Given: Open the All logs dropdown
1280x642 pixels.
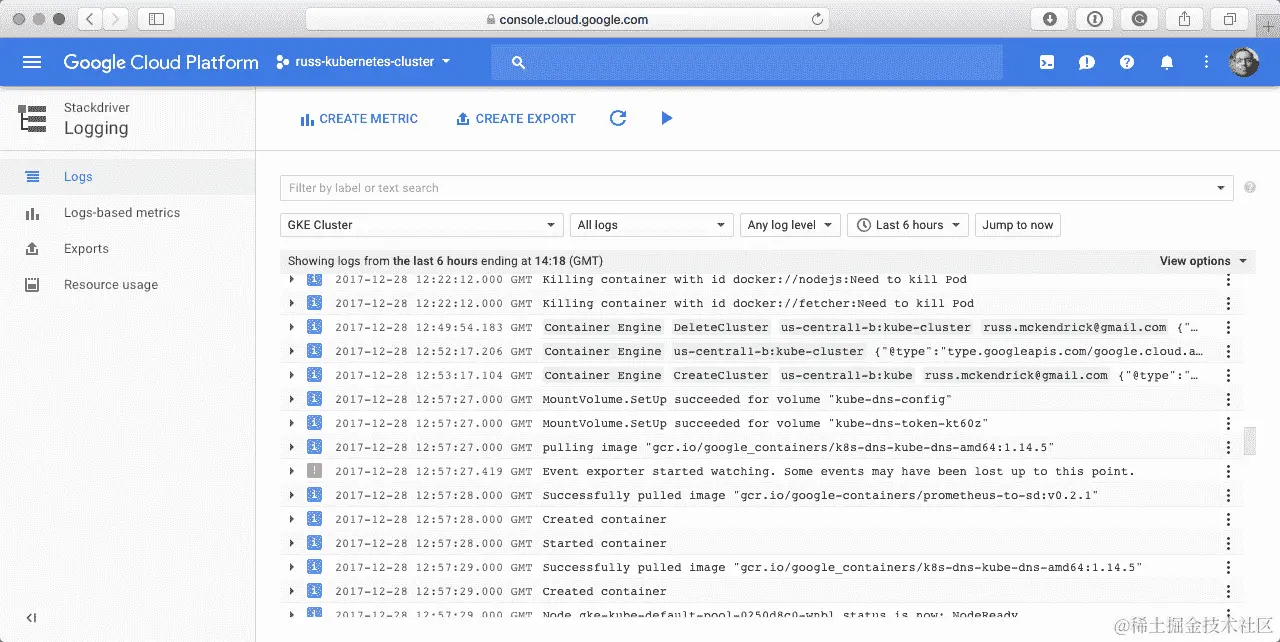Looking at the screenshot, I should (x=652, y=225).
